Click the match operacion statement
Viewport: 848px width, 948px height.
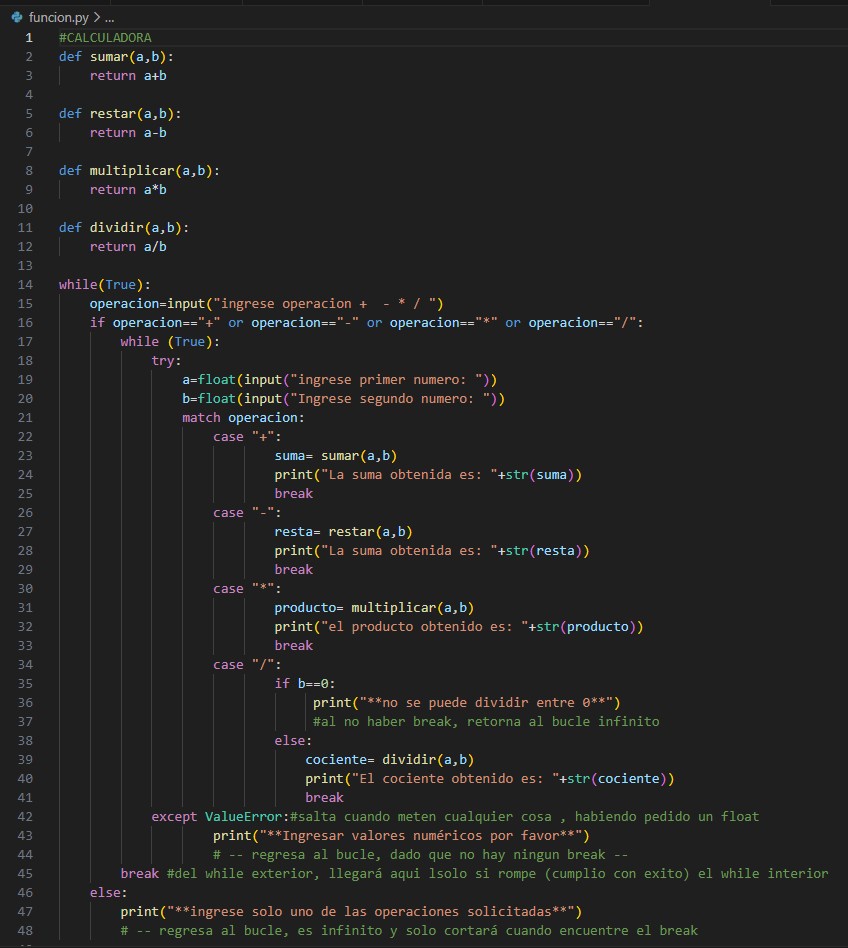pyautogui.click(x=242, y=417)
